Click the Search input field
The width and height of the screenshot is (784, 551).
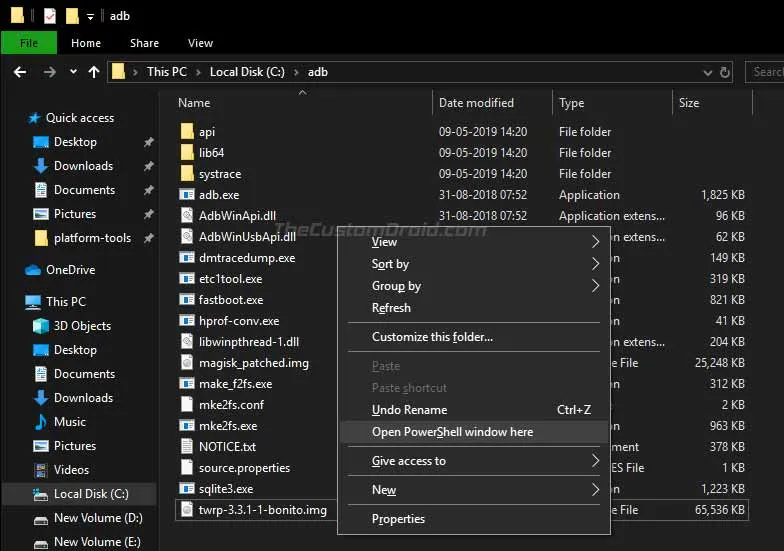pos(764,72)
